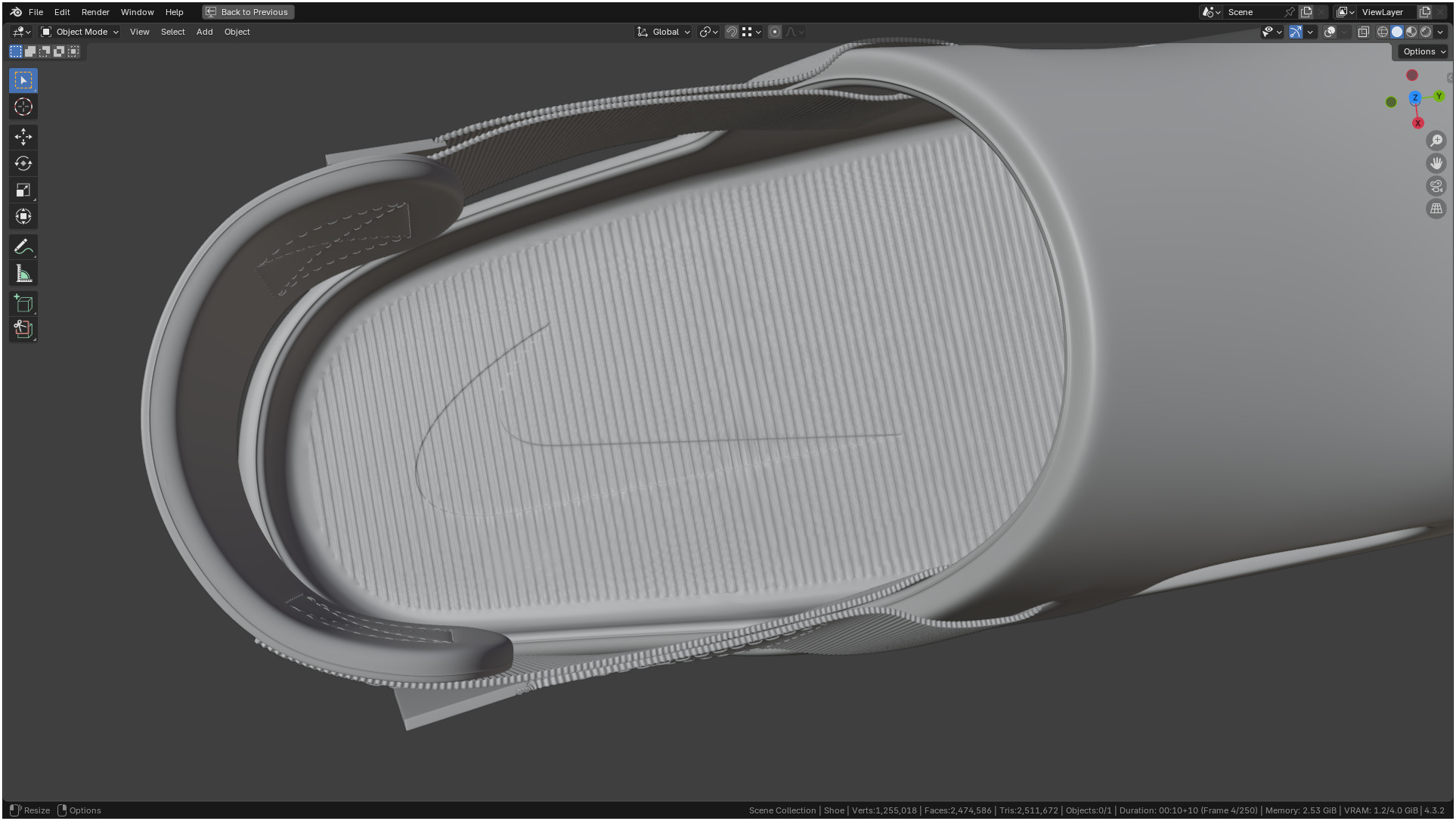The image size is (1456, 821).
Task: Open the Render menu
Action: [x=95, y=12]
